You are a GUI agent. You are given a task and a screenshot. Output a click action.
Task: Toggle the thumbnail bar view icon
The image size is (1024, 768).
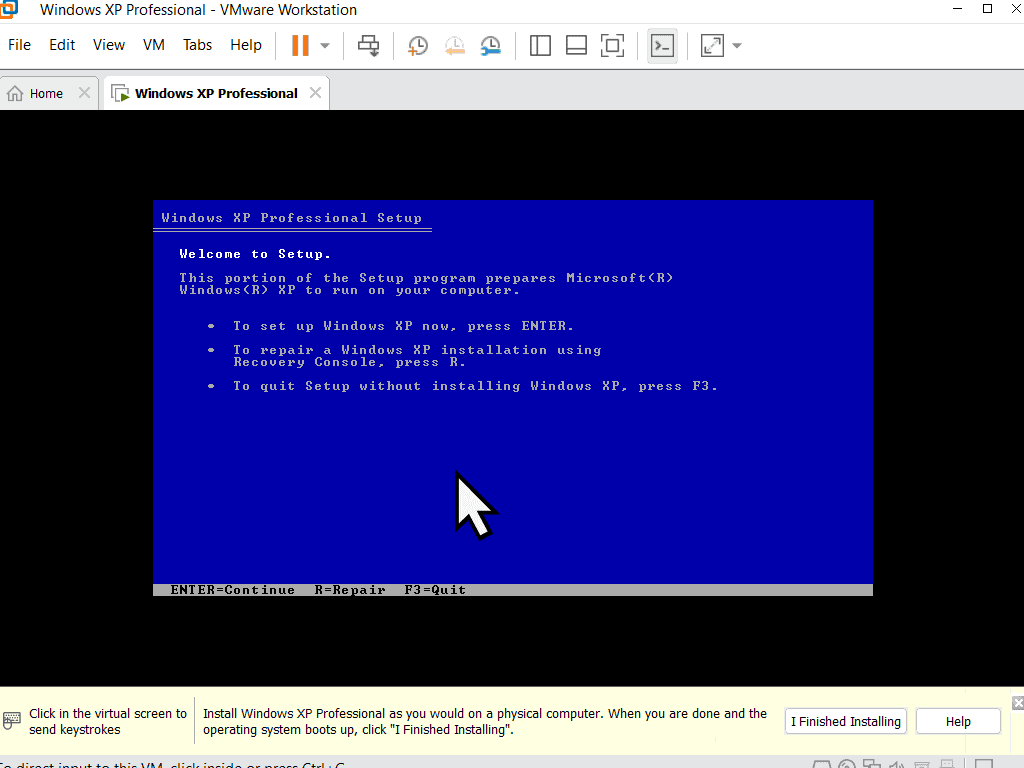click(x=576, y=46)
